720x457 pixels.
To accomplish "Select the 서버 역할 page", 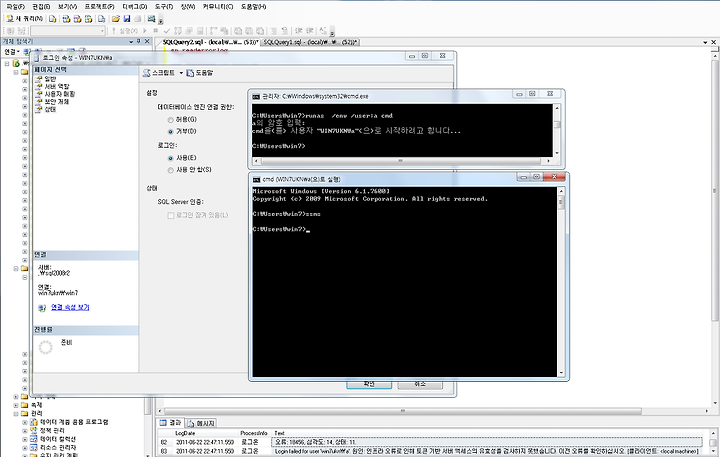I will 57,86.
